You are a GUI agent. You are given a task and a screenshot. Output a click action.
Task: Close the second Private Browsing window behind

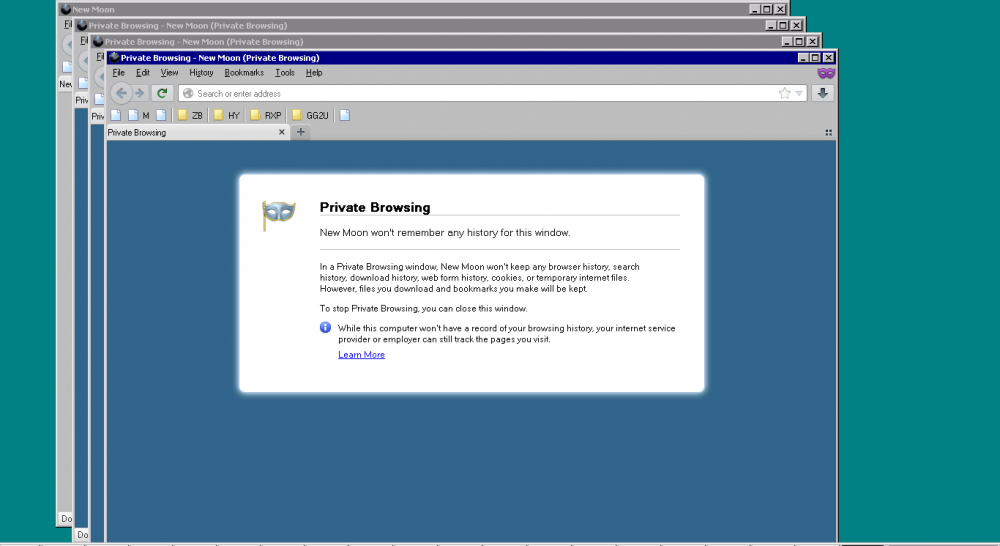[812, 41]
